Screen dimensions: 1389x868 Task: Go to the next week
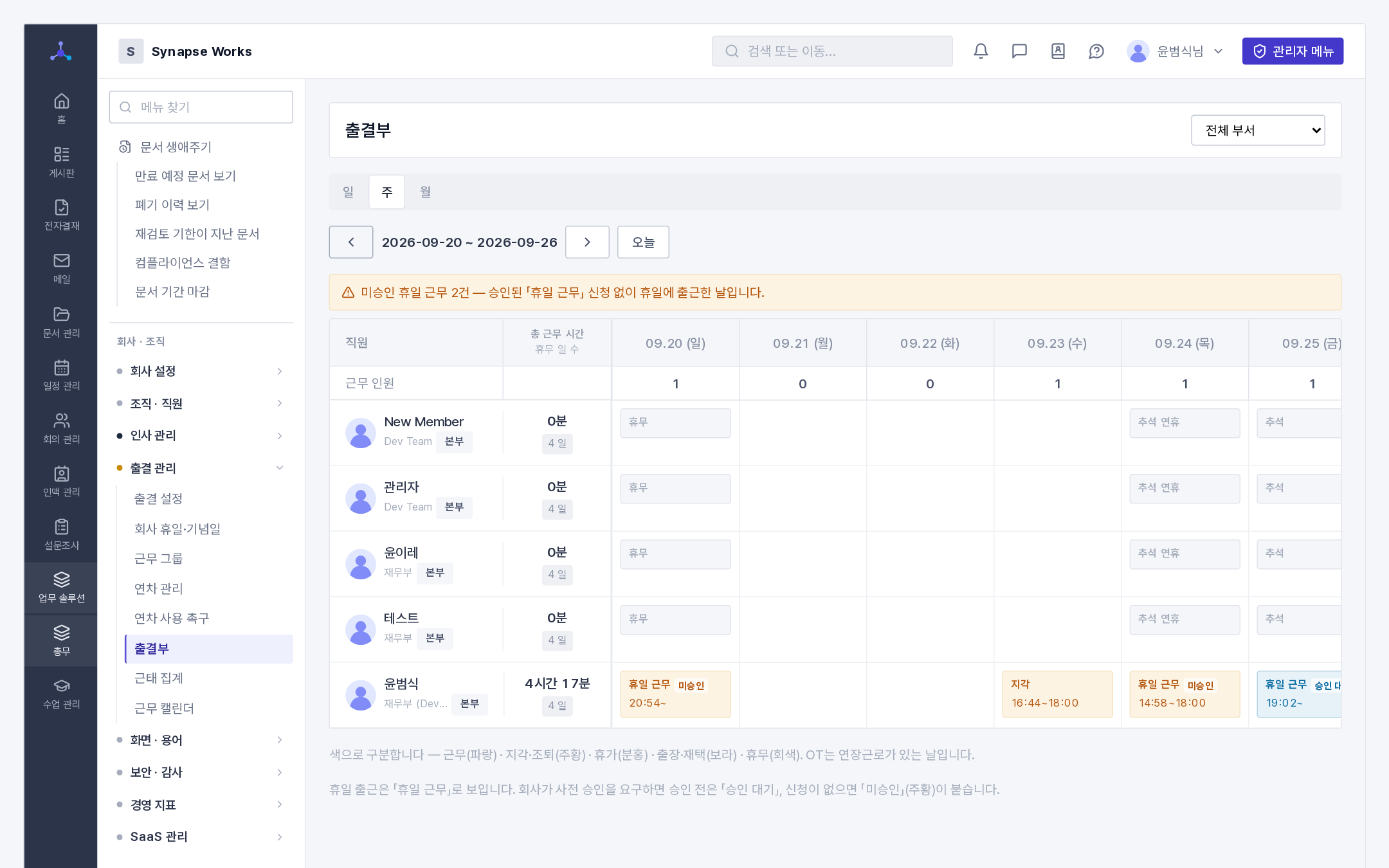(x=587, y=242)
